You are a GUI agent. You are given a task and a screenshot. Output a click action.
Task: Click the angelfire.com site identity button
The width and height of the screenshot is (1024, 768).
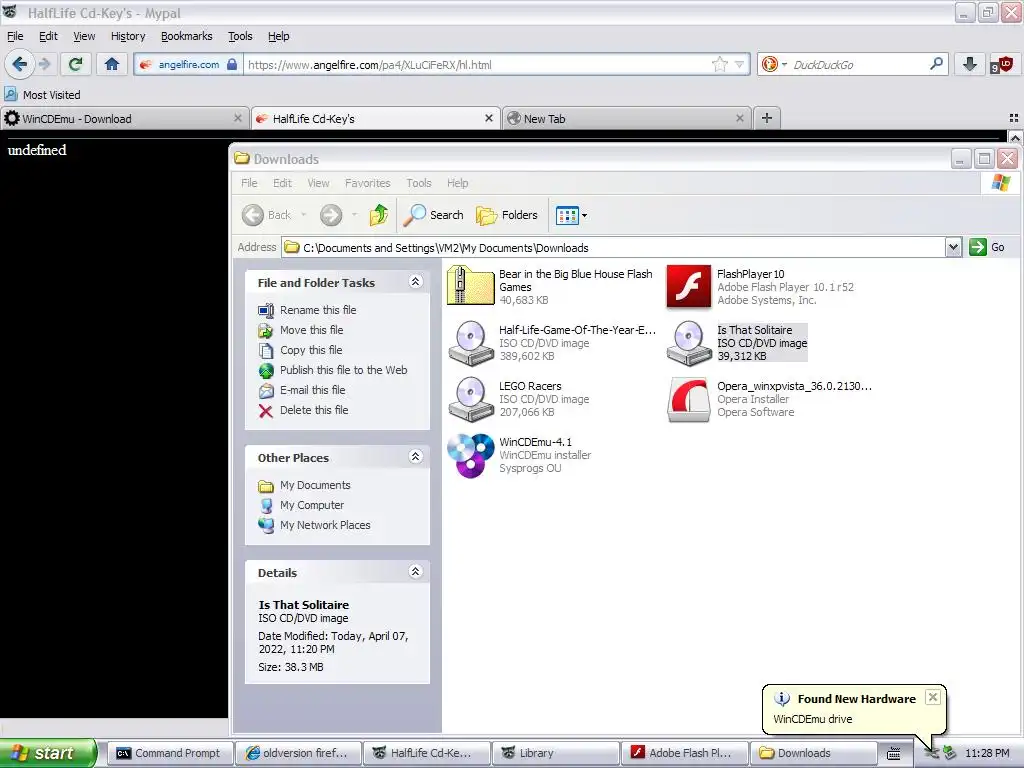point(188,64)
